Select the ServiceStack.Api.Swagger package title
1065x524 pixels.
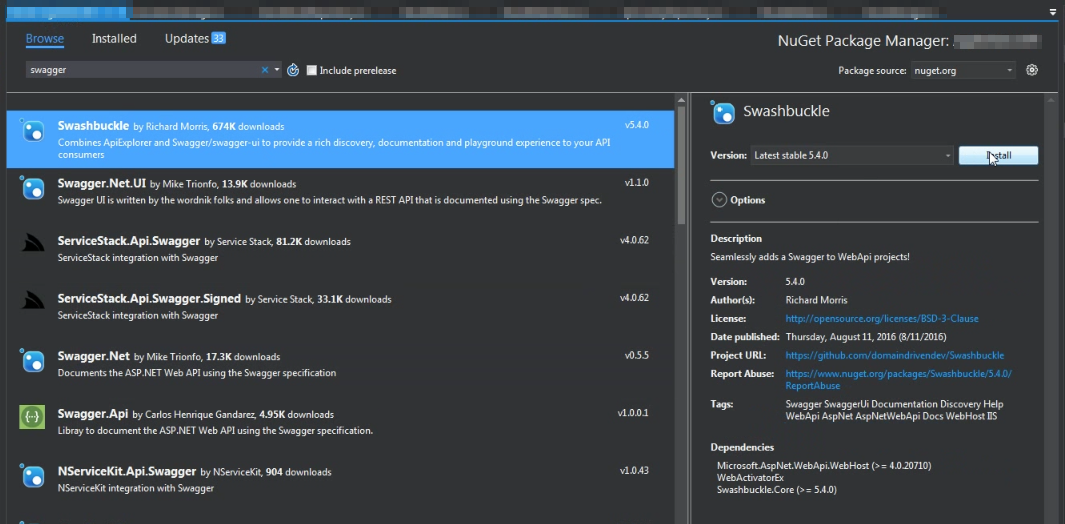click(129, 241)
